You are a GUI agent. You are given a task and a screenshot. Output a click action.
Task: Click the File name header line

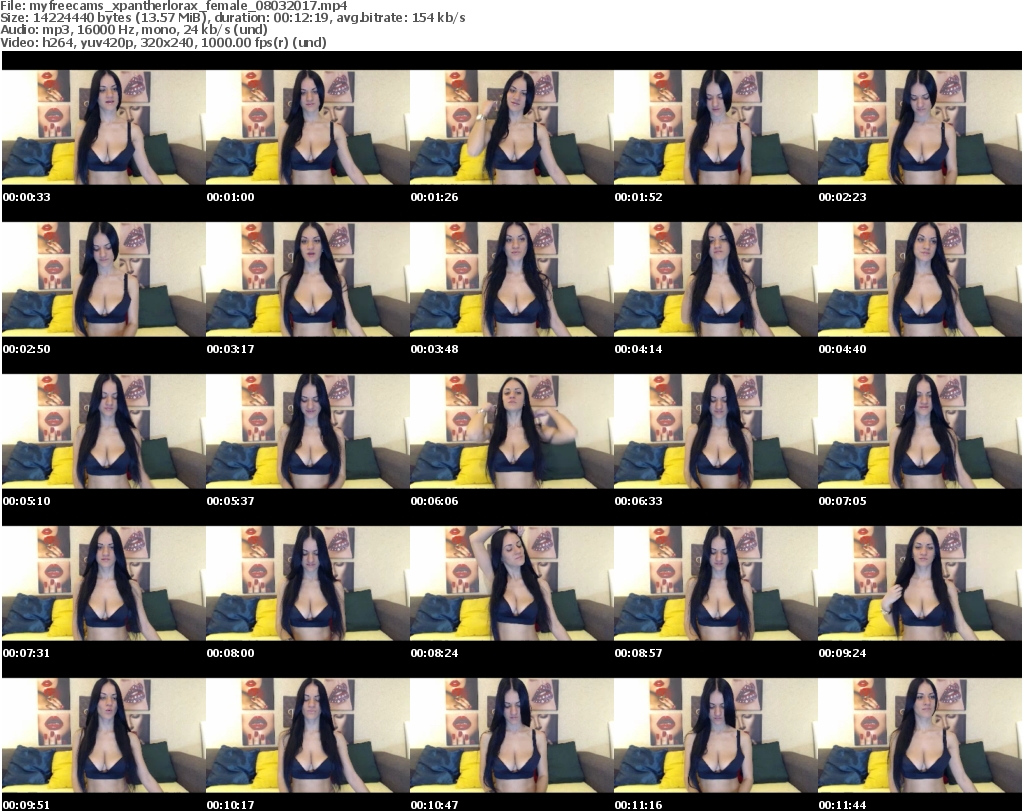pyautogui.click(x=174, y=6)
